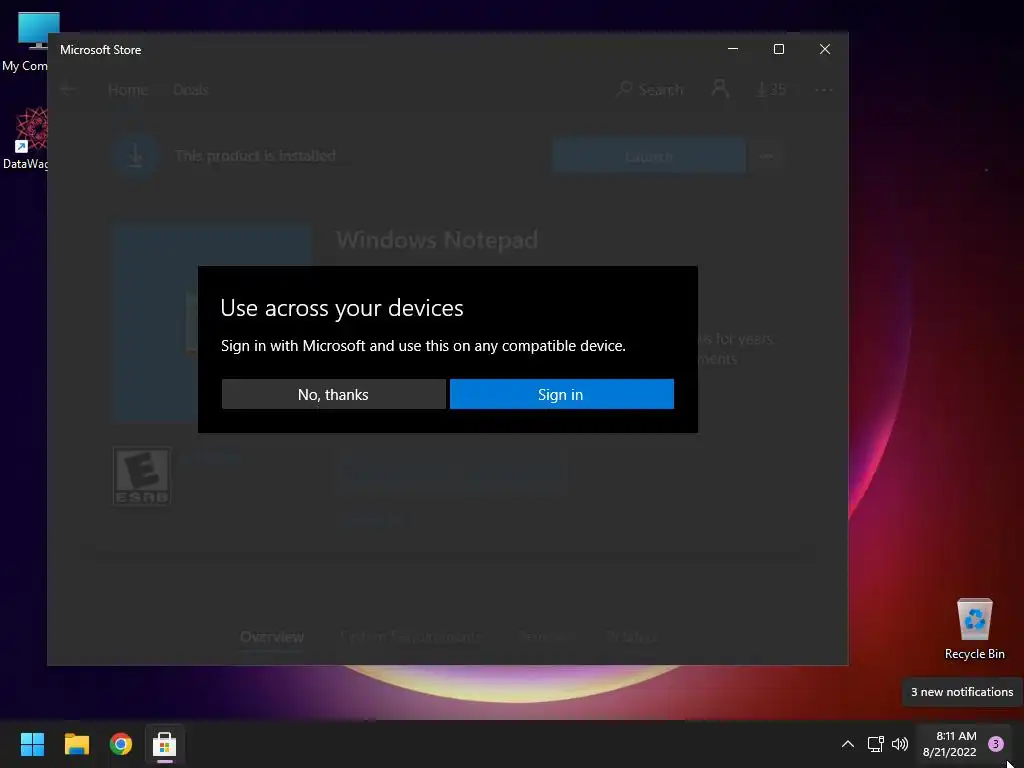
Task: Close the Microsoft Store window
Action: click(x=825, y=49)
